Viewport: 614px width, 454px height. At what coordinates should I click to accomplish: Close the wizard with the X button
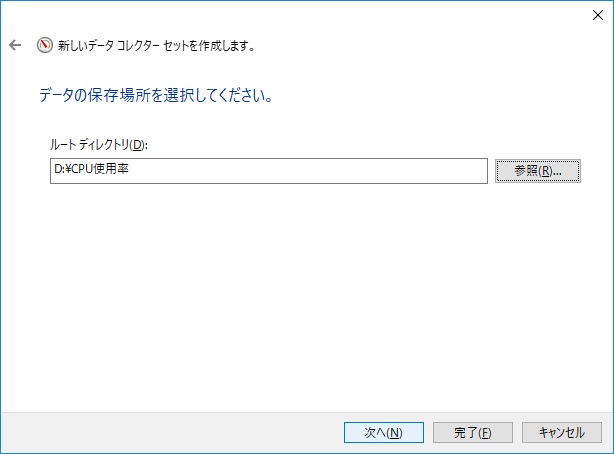pyautogui.click(x=596, y=14)
